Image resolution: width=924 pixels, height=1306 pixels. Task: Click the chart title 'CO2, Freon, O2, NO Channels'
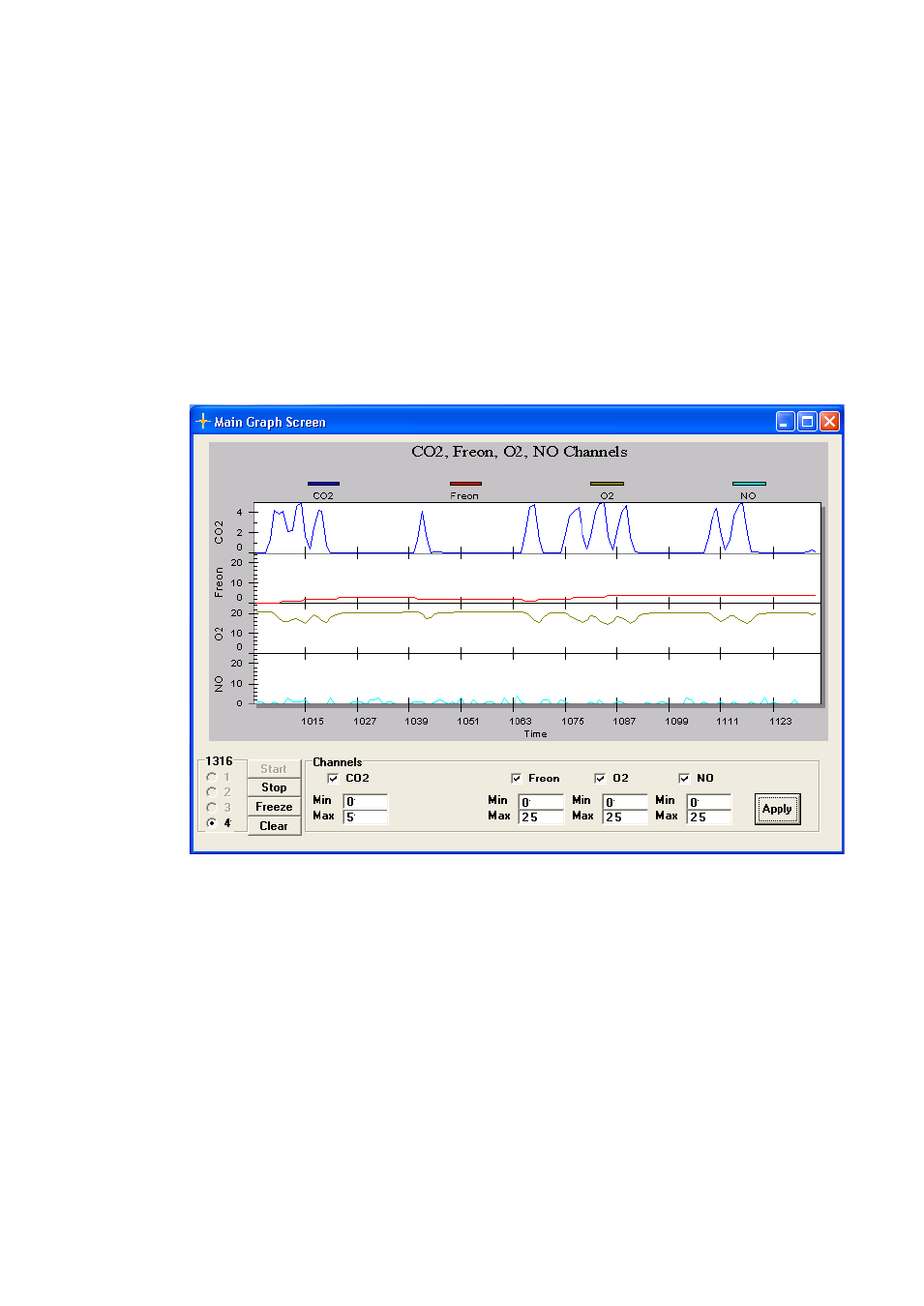click(x=520, y=452)
